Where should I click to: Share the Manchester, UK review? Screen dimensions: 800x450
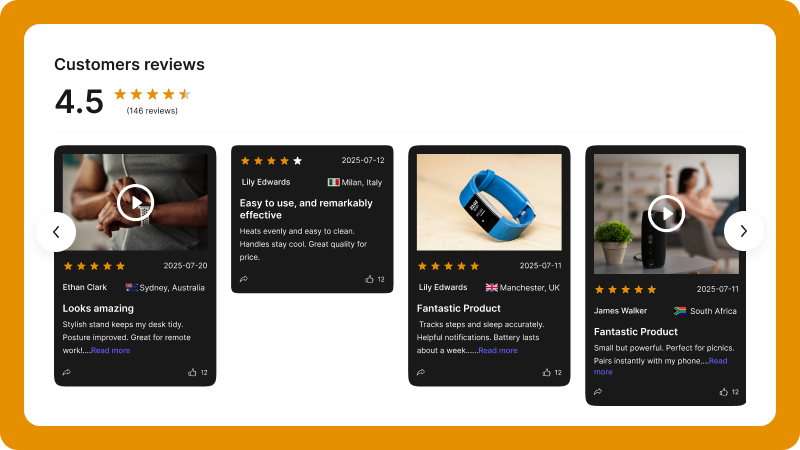coord(421,372)
